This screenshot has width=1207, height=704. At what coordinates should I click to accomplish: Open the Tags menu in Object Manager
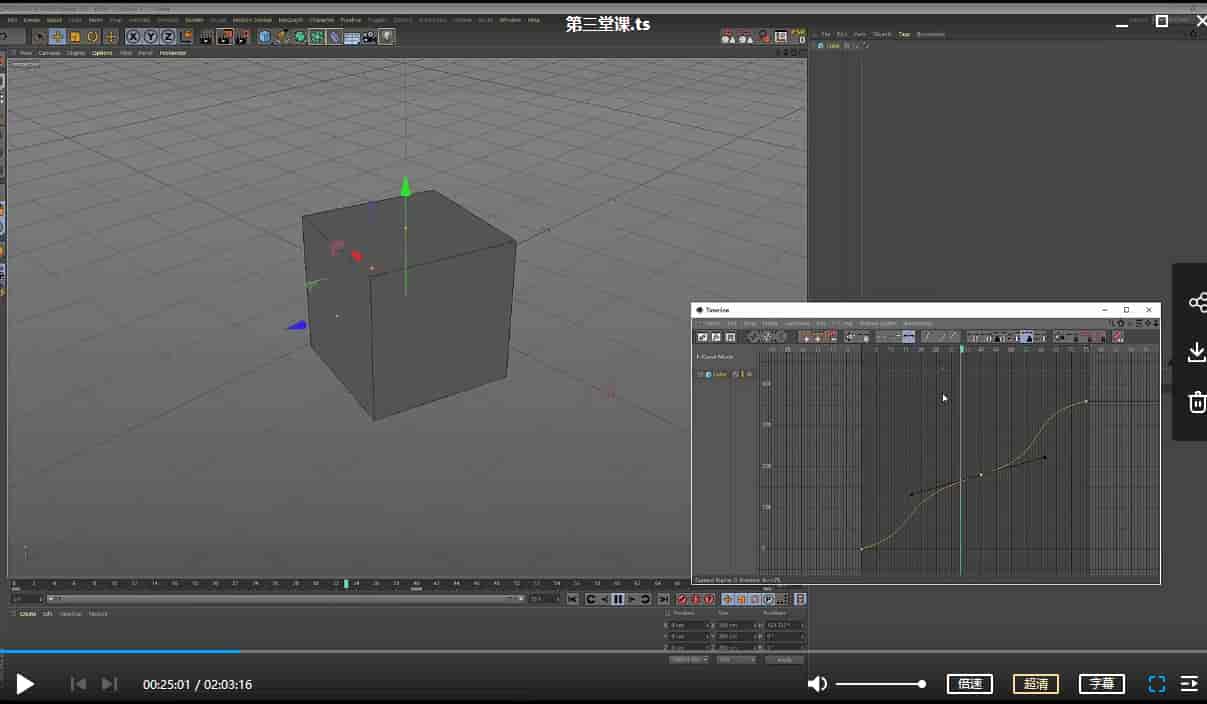[904, 34]
